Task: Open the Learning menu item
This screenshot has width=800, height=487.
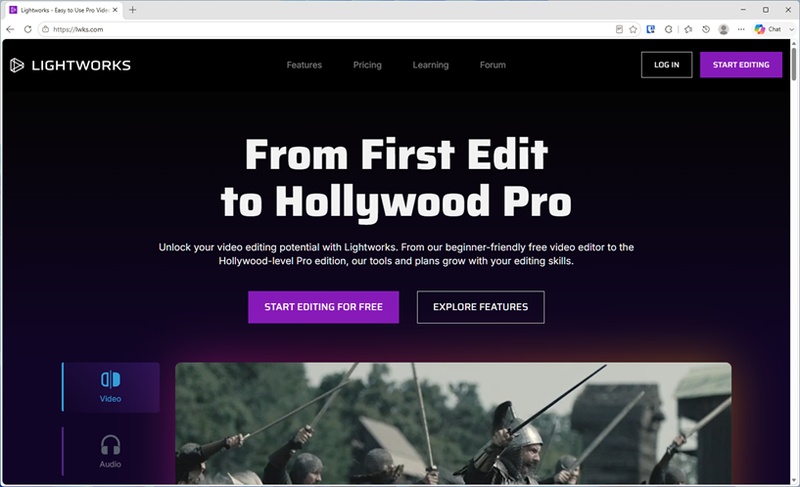Action: point(431,65)
